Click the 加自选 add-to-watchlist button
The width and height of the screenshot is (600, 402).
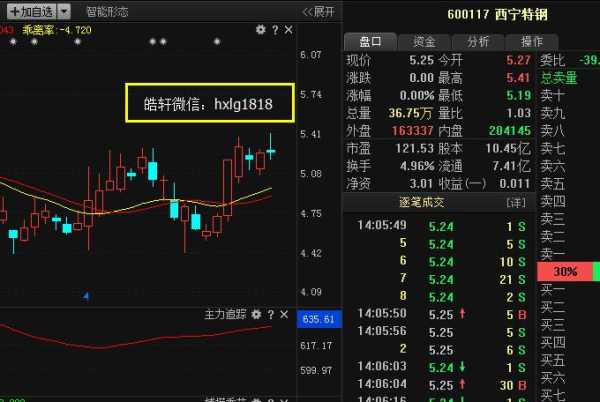point(26,11)
